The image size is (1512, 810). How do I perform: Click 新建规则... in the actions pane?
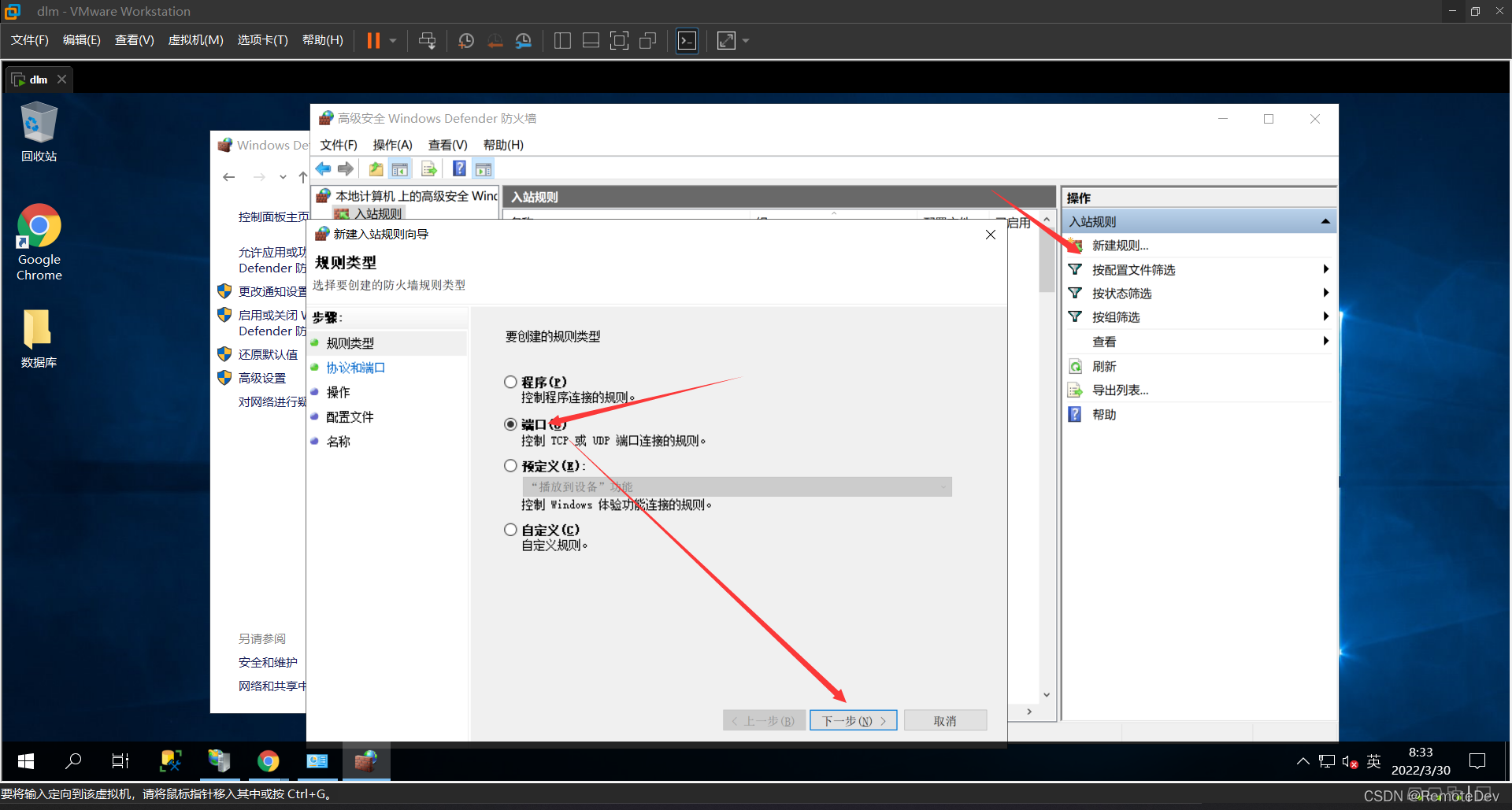coord(1121,246)
